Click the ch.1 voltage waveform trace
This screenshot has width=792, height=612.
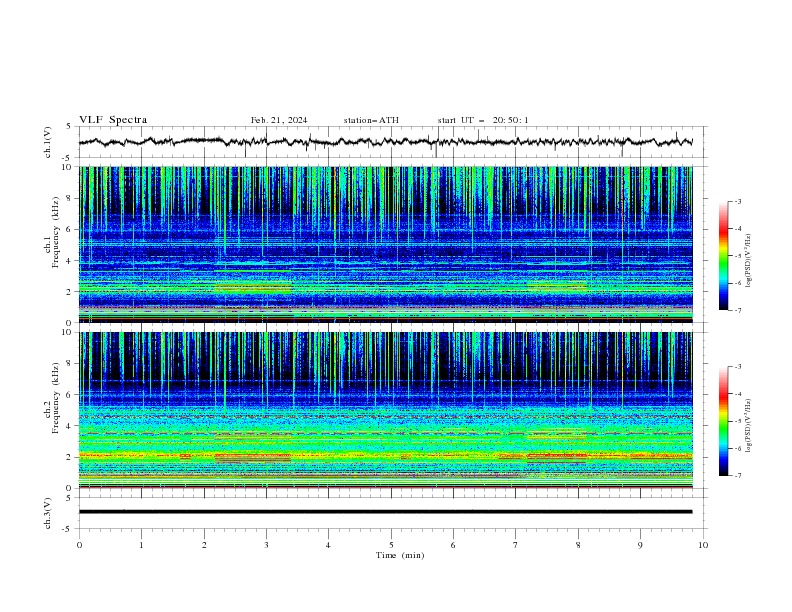385,142
